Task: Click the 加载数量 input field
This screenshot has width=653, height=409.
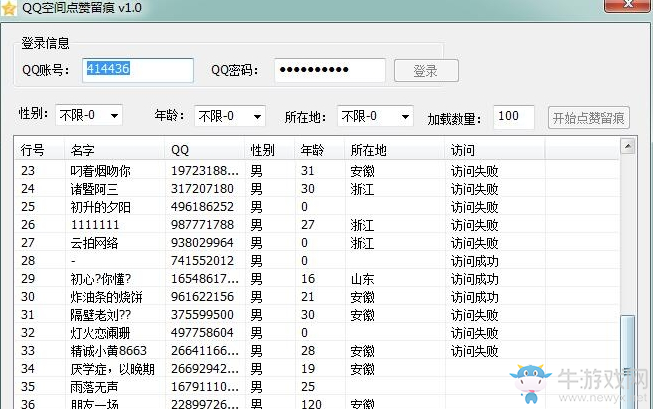Action: click(513, 117)
